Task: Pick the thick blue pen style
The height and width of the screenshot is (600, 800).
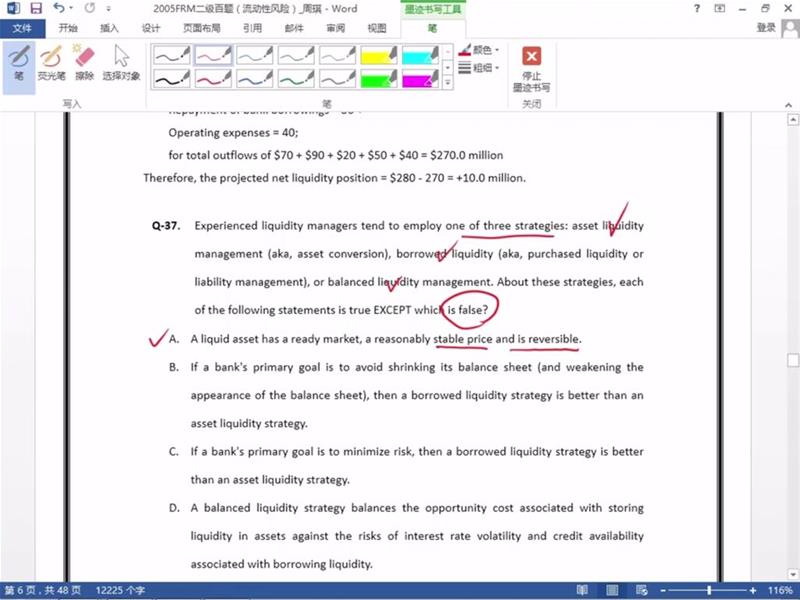Action: [x=254, y=79]
